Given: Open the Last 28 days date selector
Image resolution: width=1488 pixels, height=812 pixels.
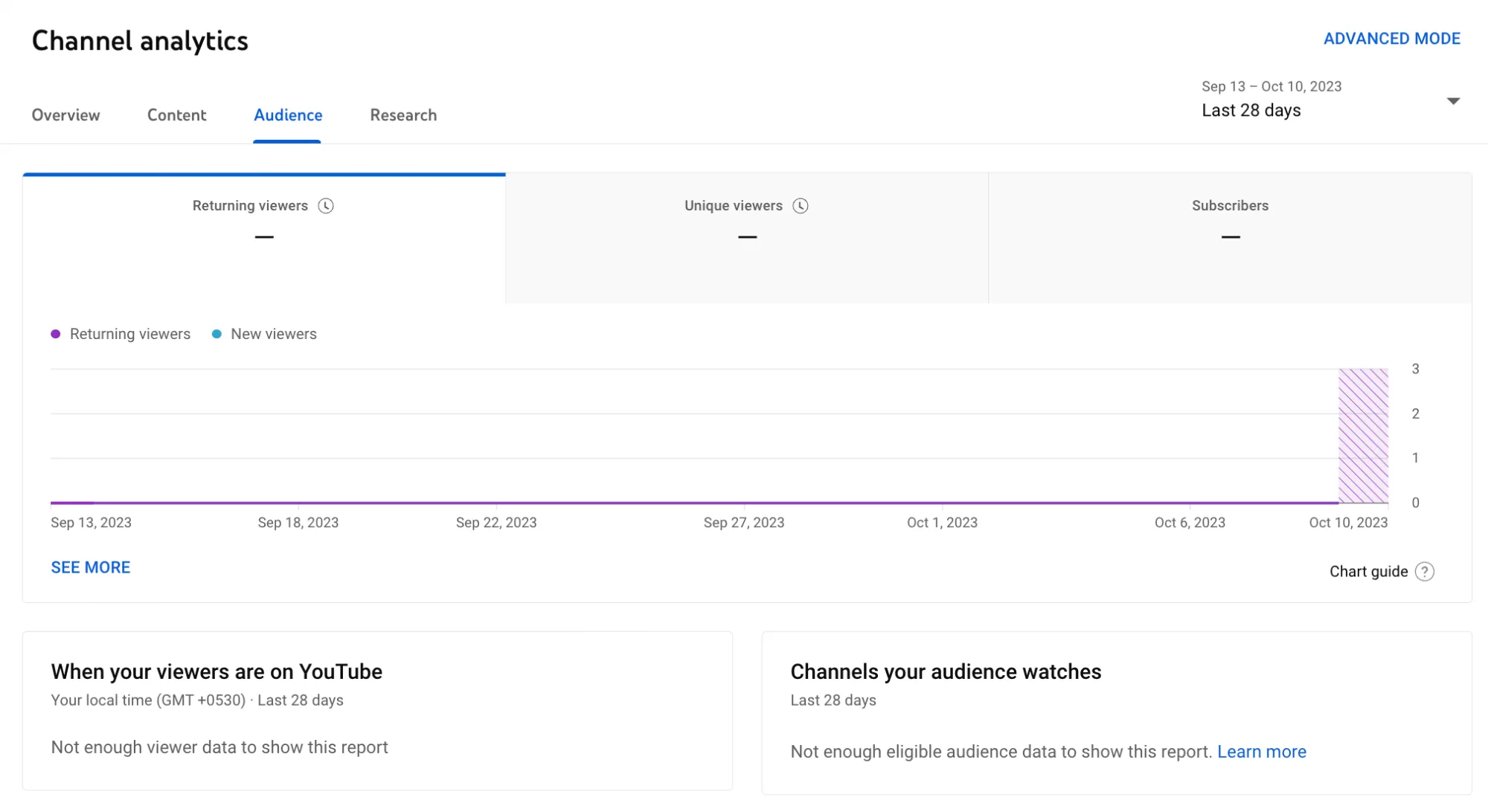Looking at the screenshot, I should pyautogui.click(x=1251, y=110).
